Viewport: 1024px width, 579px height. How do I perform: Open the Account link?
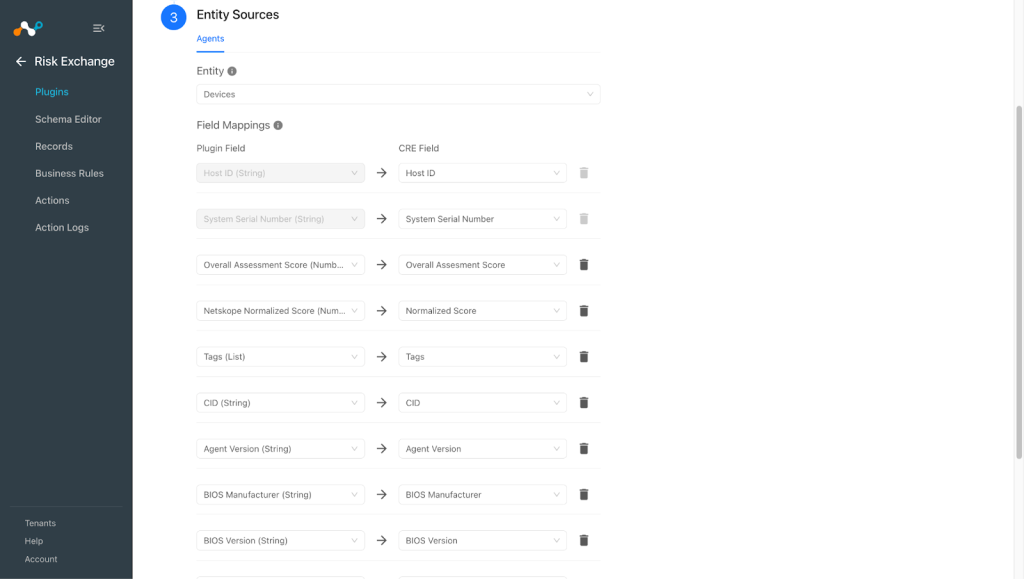pyautogui.click(x=40, y=559)
